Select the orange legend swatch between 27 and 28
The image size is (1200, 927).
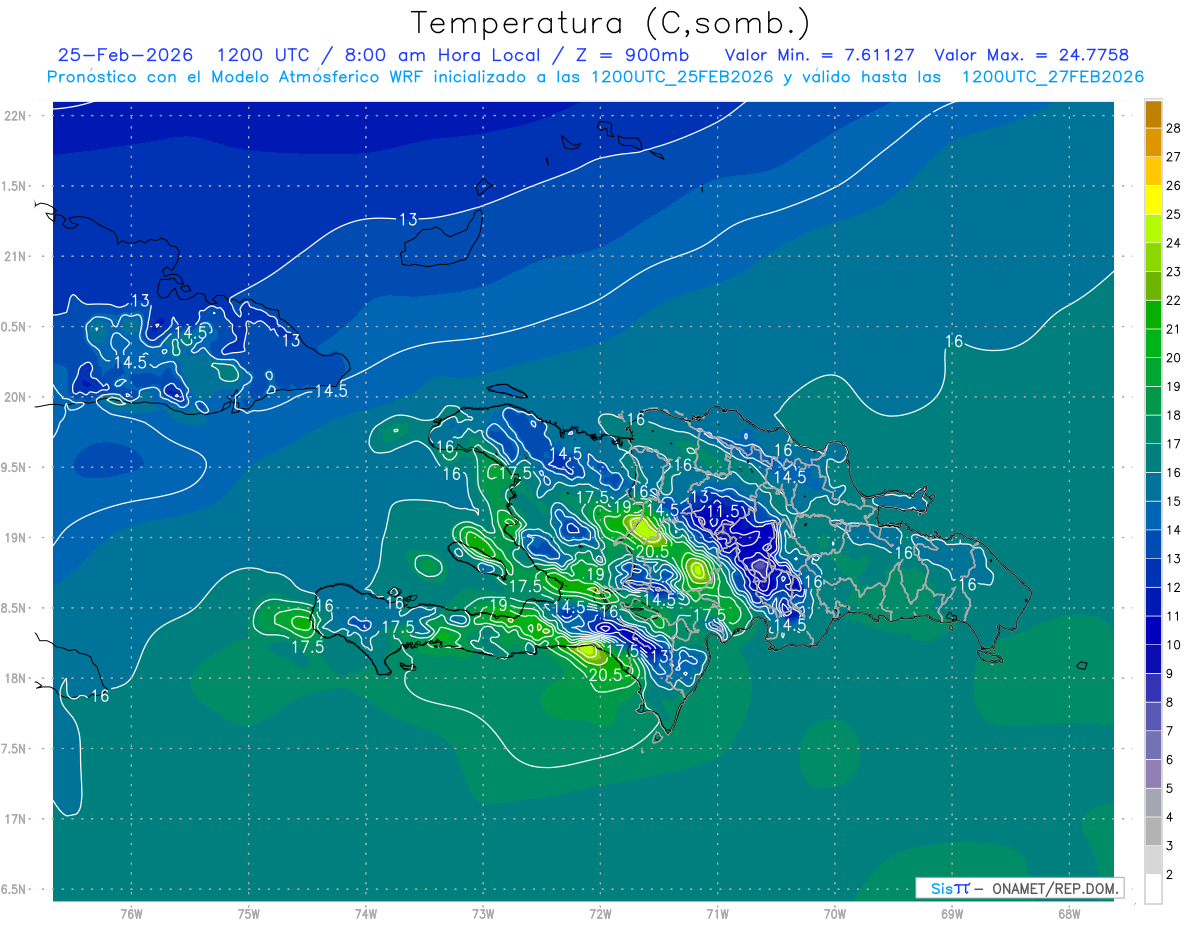point(1153,142)
